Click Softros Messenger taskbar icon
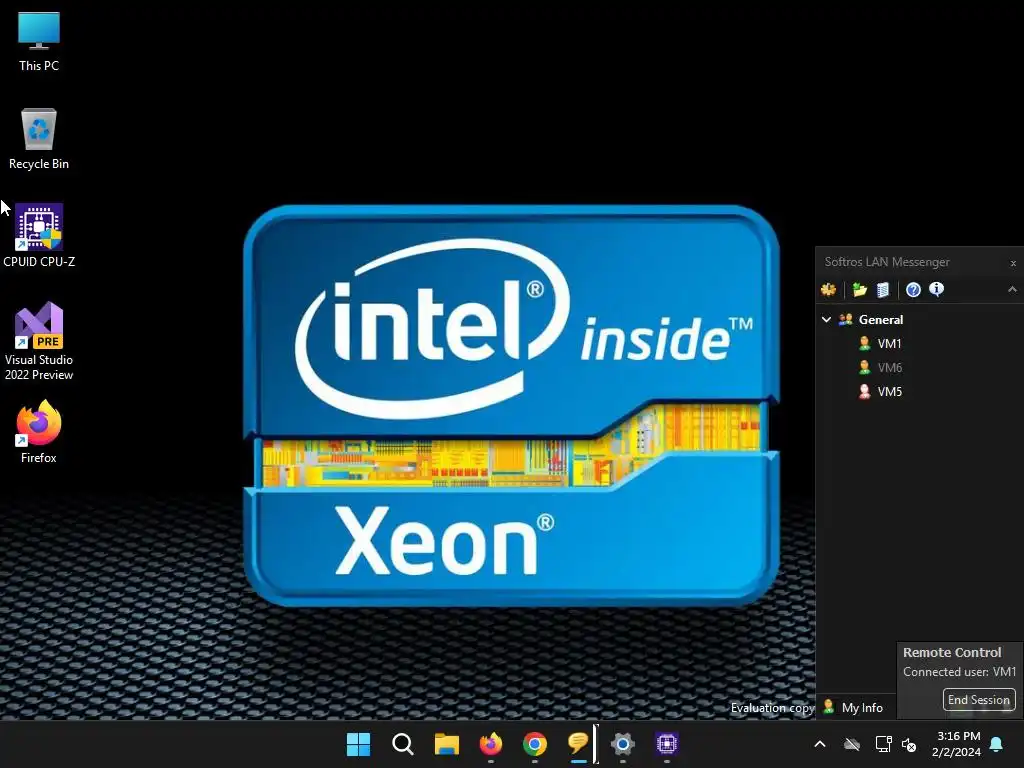Screen dimensions: 1024x768 tap(579, 744)
